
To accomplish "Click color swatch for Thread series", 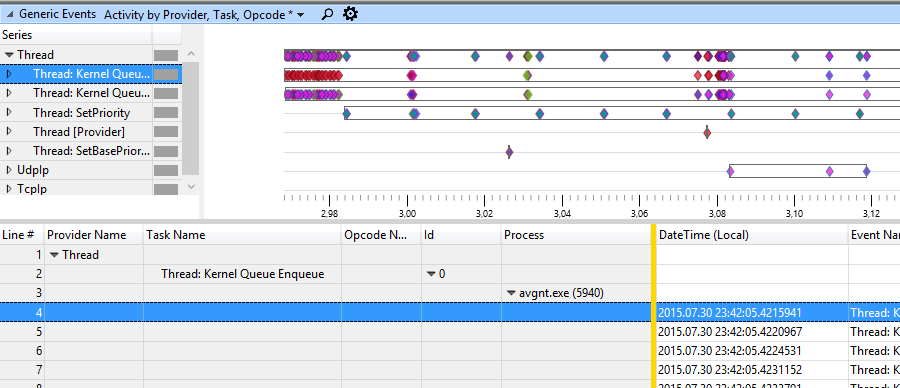I will click(x=166, y=55).
